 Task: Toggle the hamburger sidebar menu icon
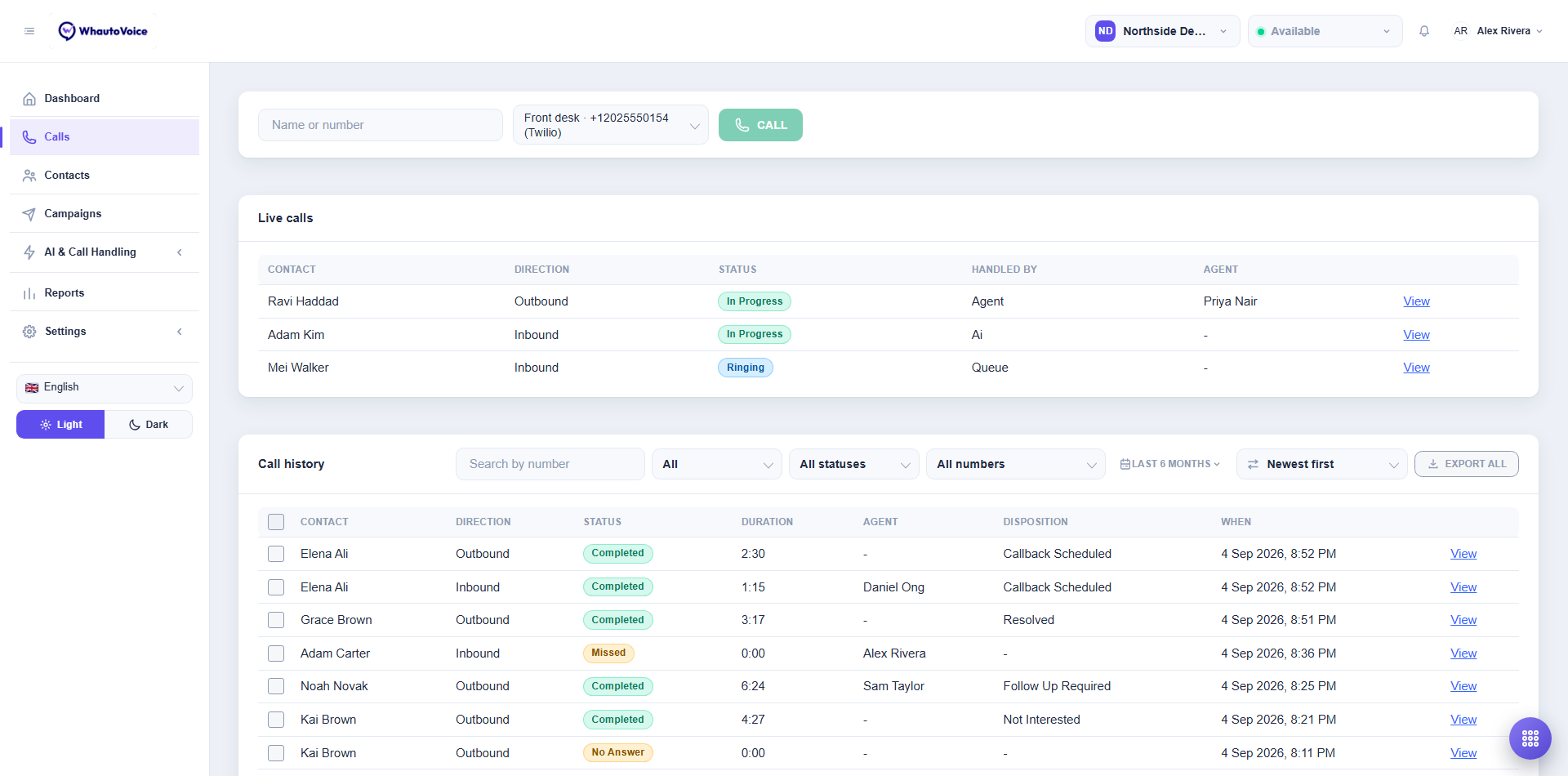29,31
